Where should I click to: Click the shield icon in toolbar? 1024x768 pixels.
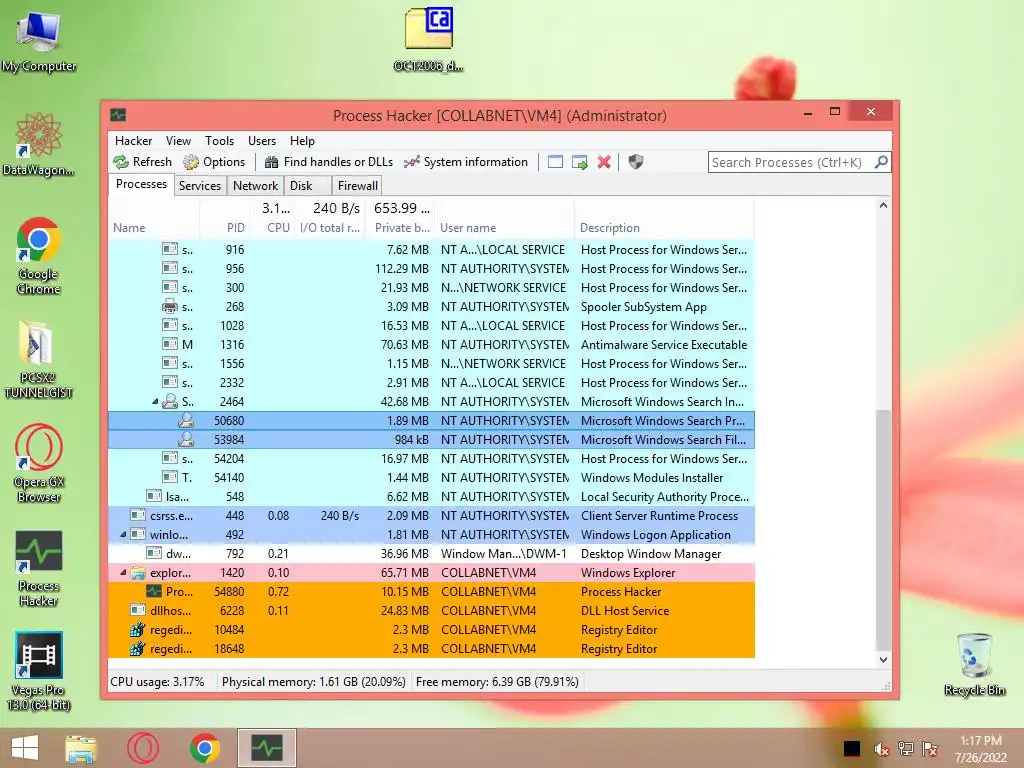pos(635,162)
